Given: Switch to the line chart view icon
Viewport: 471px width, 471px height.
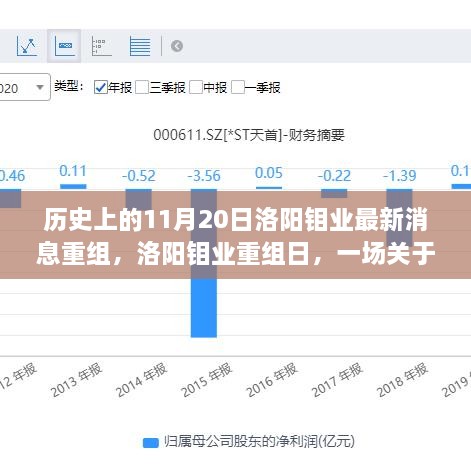Looking at the screenshot, I should coord(27,46).
